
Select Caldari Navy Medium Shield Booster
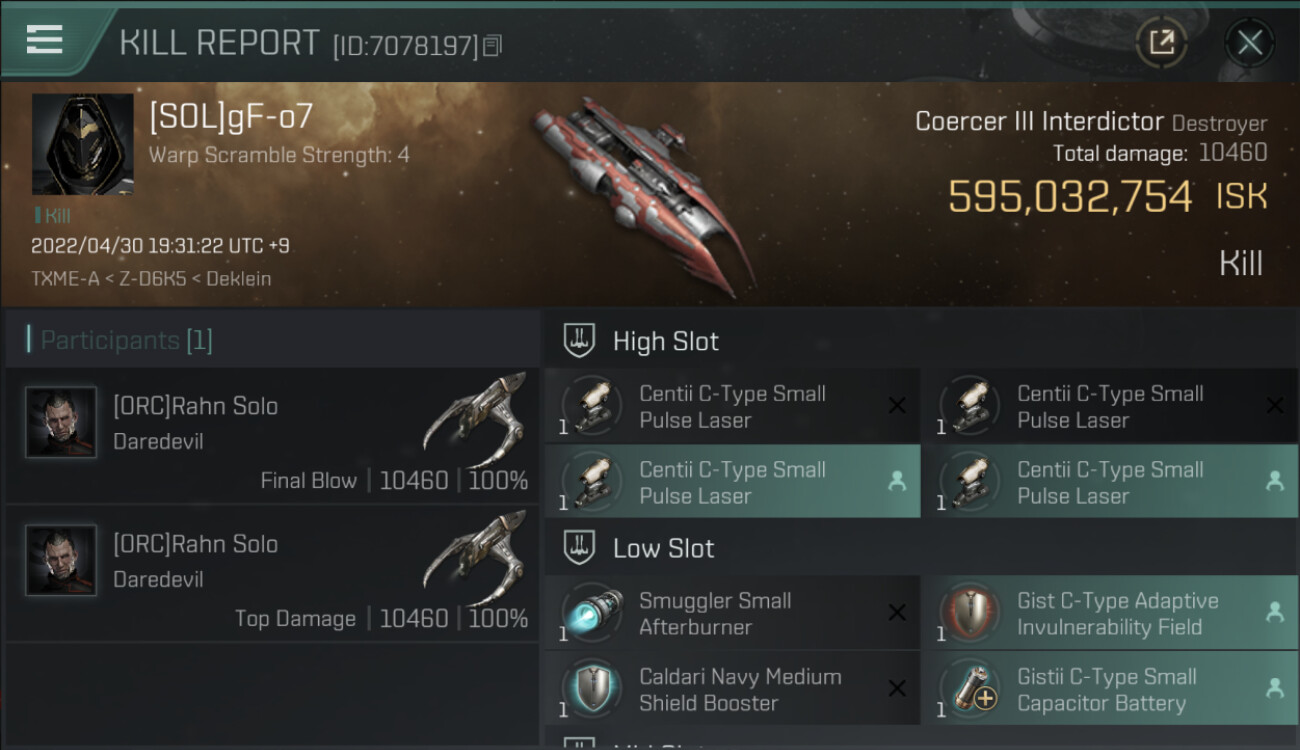click(740, 689)
